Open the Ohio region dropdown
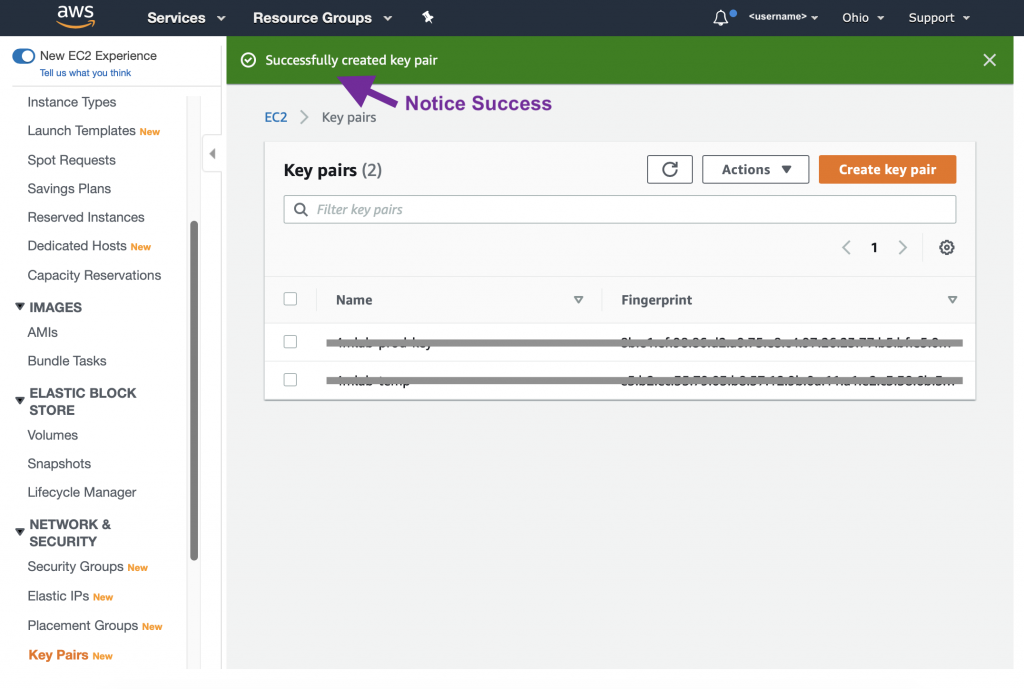This screenshot has width=1024, height=689. point(862,18)
